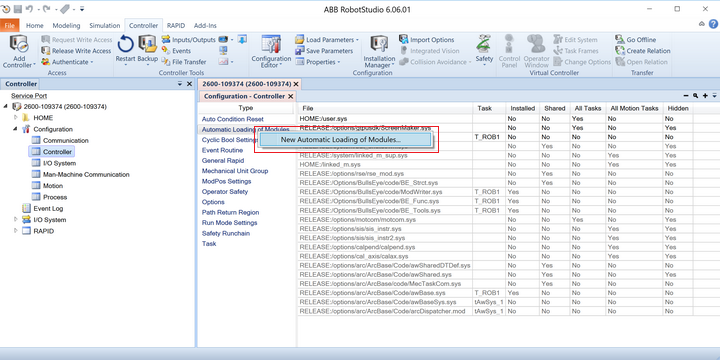This screenshot has width=720, height=360.
Task: Open the Events tool
Action: click(176, 51)
